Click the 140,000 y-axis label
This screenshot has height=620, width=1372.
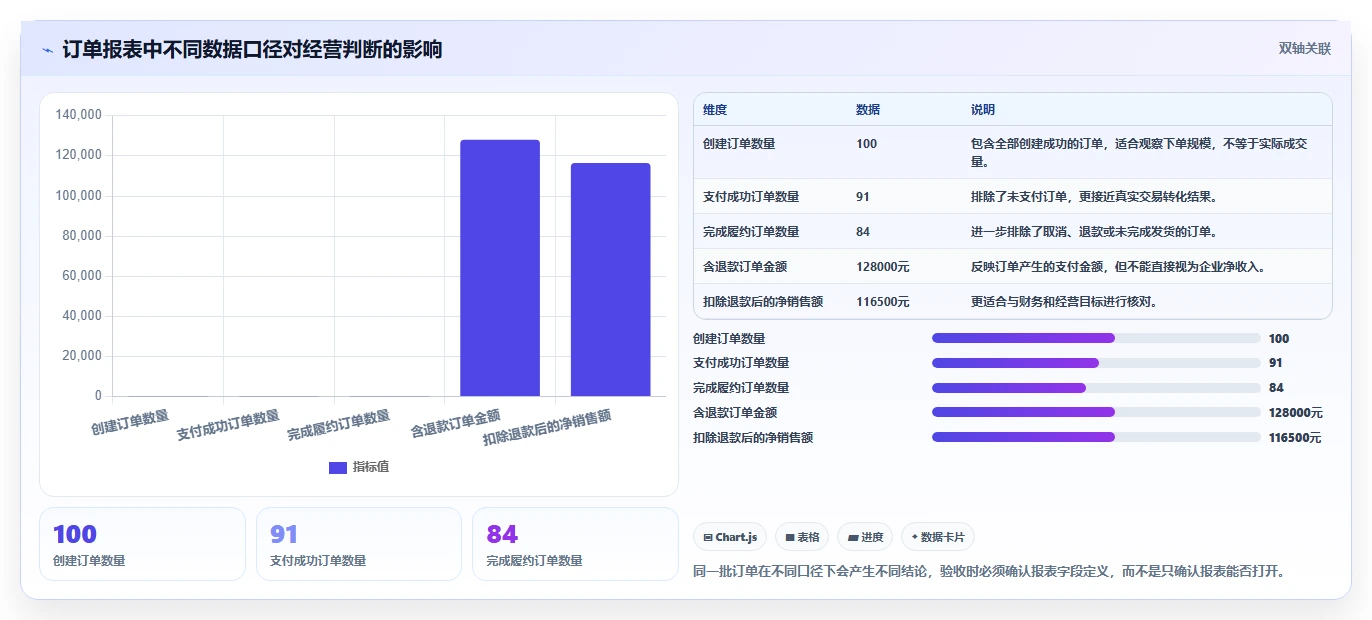78,115
